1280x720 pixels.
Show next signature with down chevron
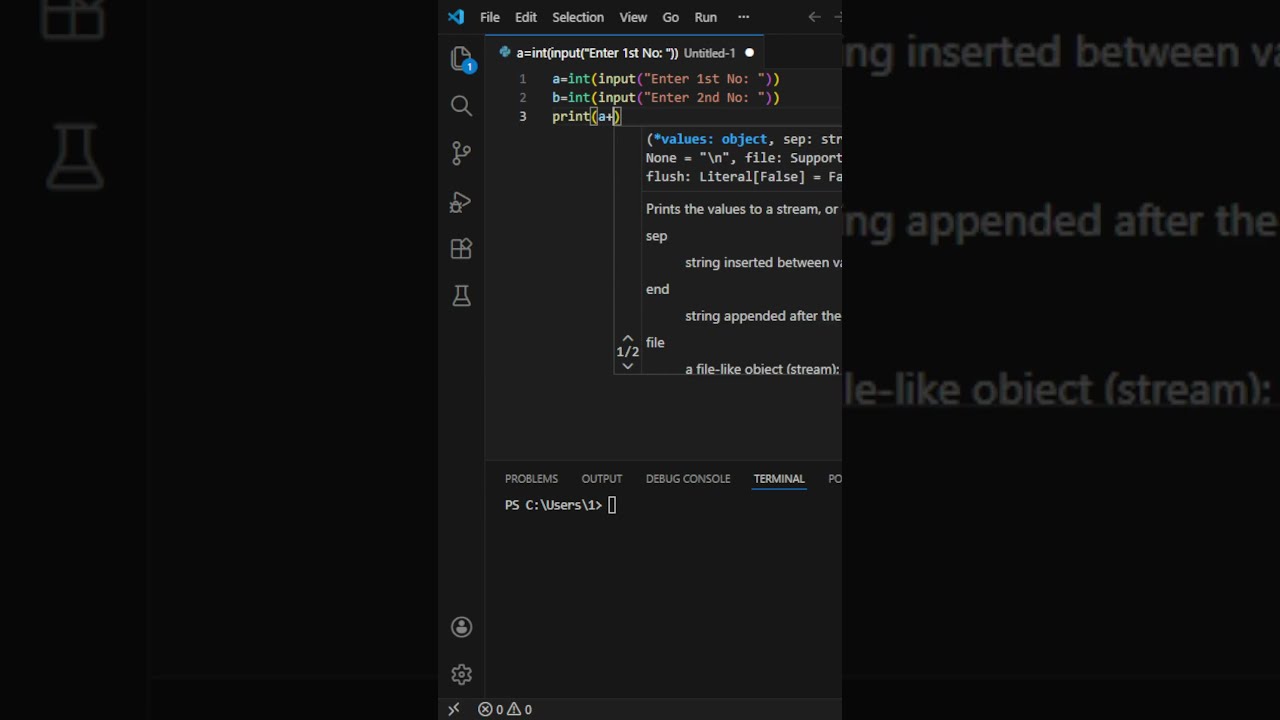tap(627, 366)
